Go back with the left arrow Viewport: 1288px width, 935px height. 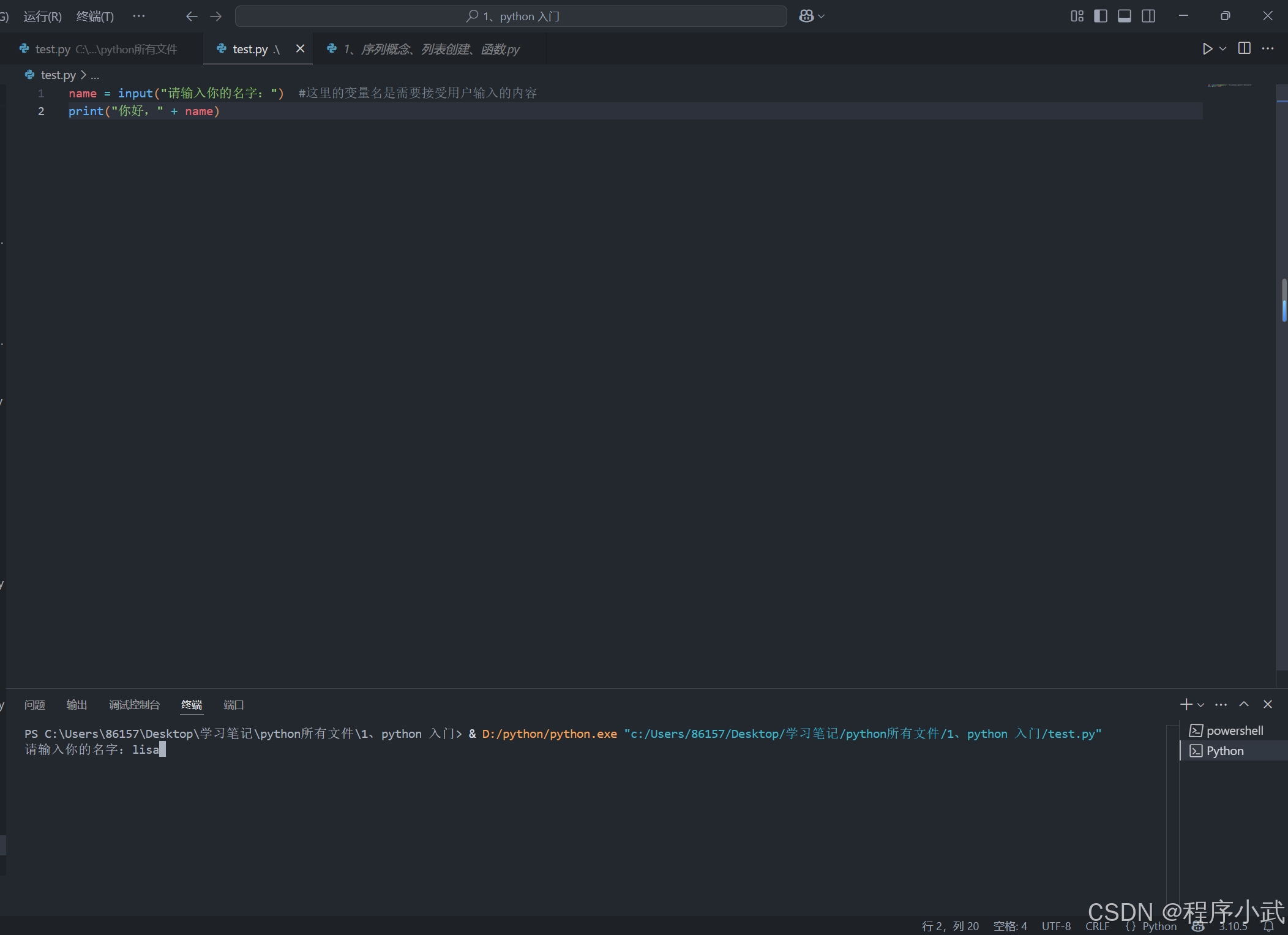point(192,17)
